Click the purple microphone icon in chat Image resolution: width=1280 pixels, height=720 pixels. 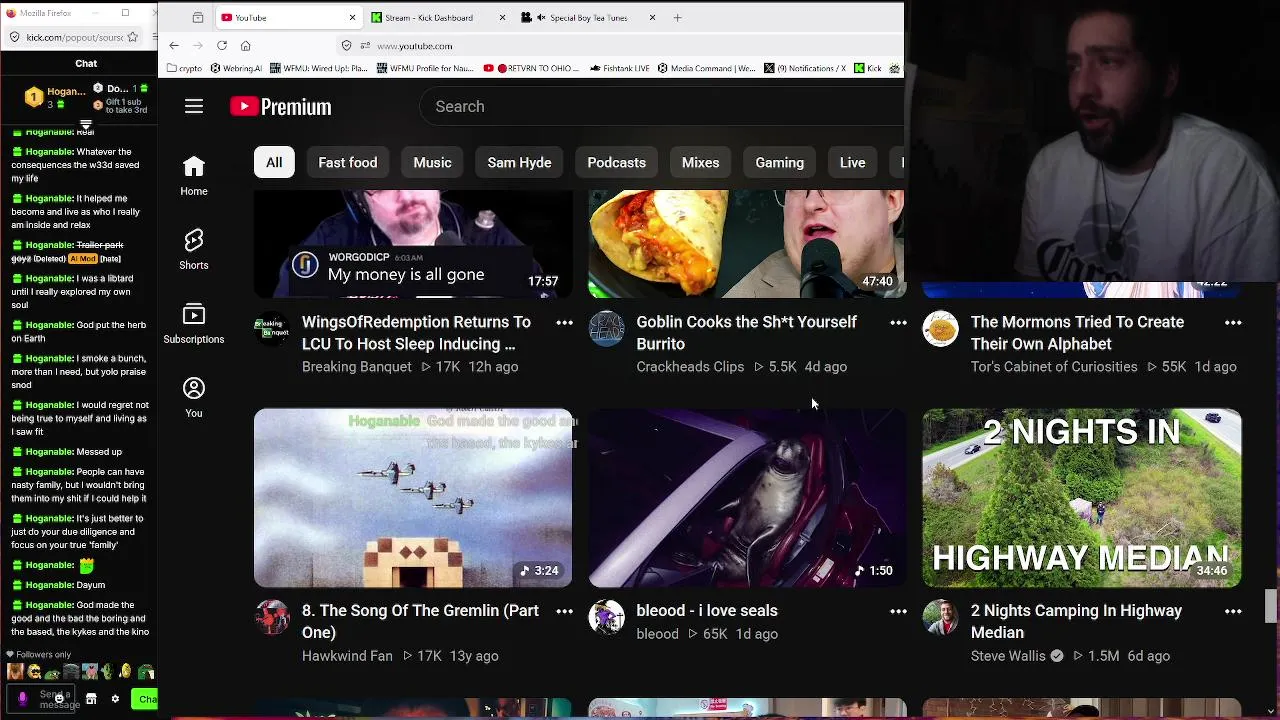click(x=23, y=699)
